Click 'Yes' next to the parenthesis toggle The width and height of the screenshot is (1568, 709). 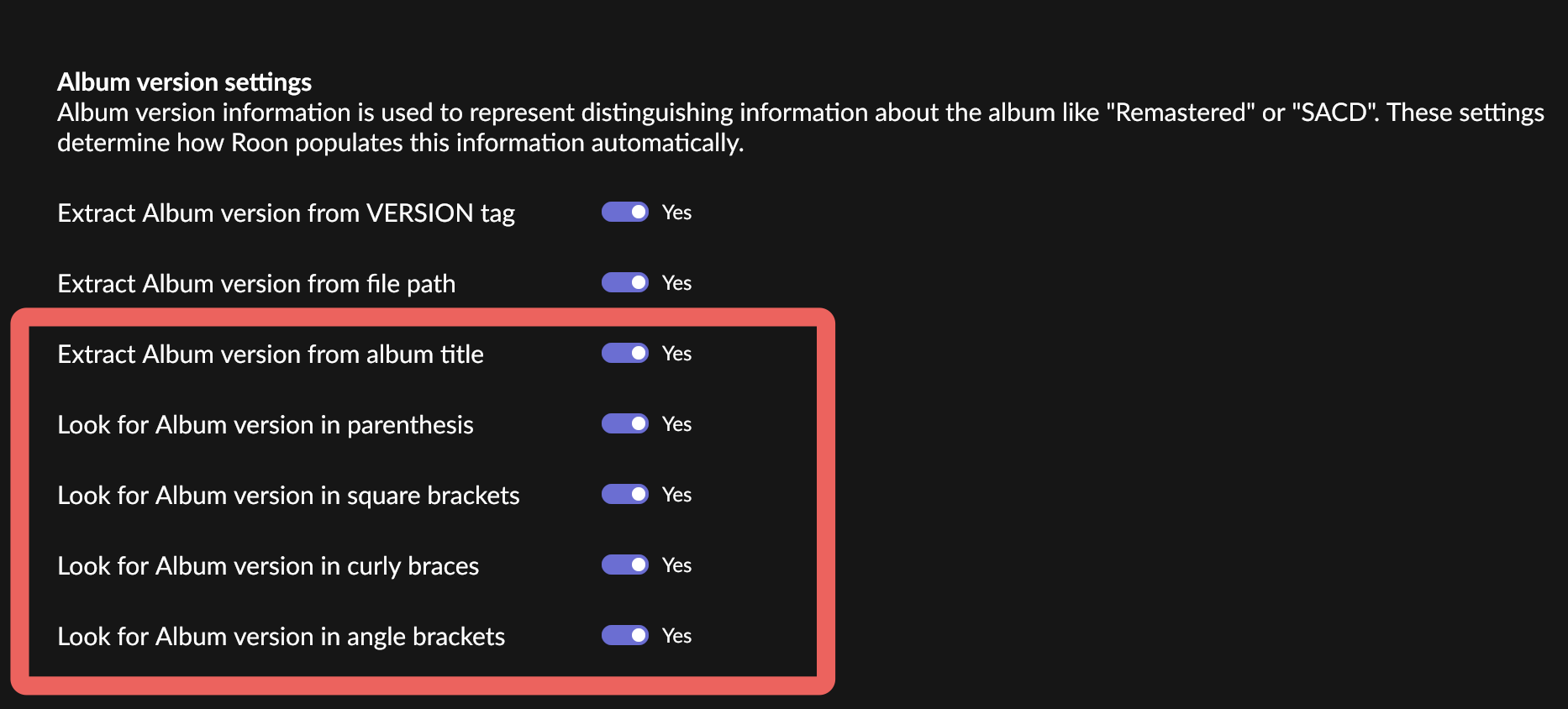676,424
